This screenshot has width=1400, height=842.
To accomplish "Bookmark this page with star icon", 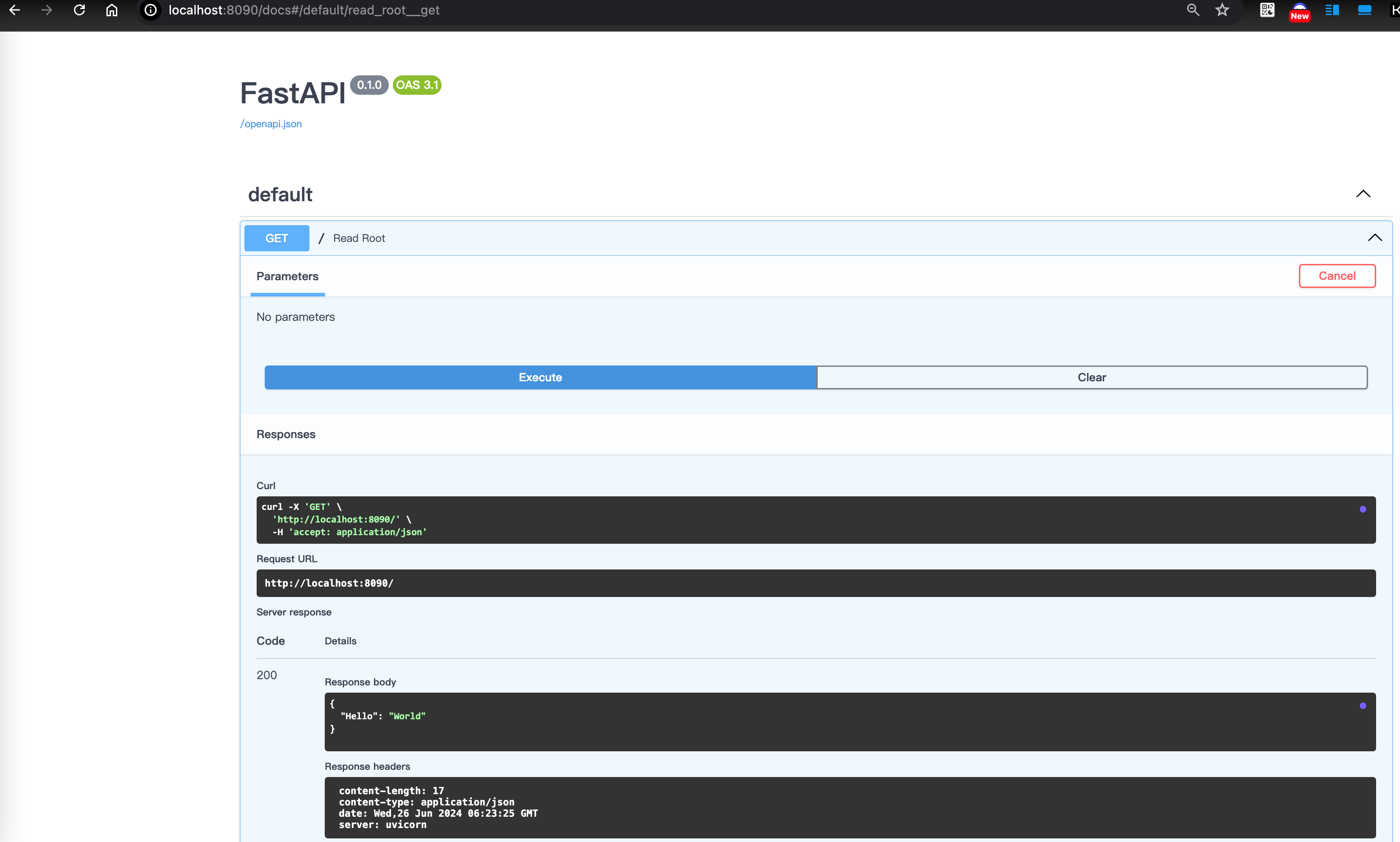I will [1222, 10].
